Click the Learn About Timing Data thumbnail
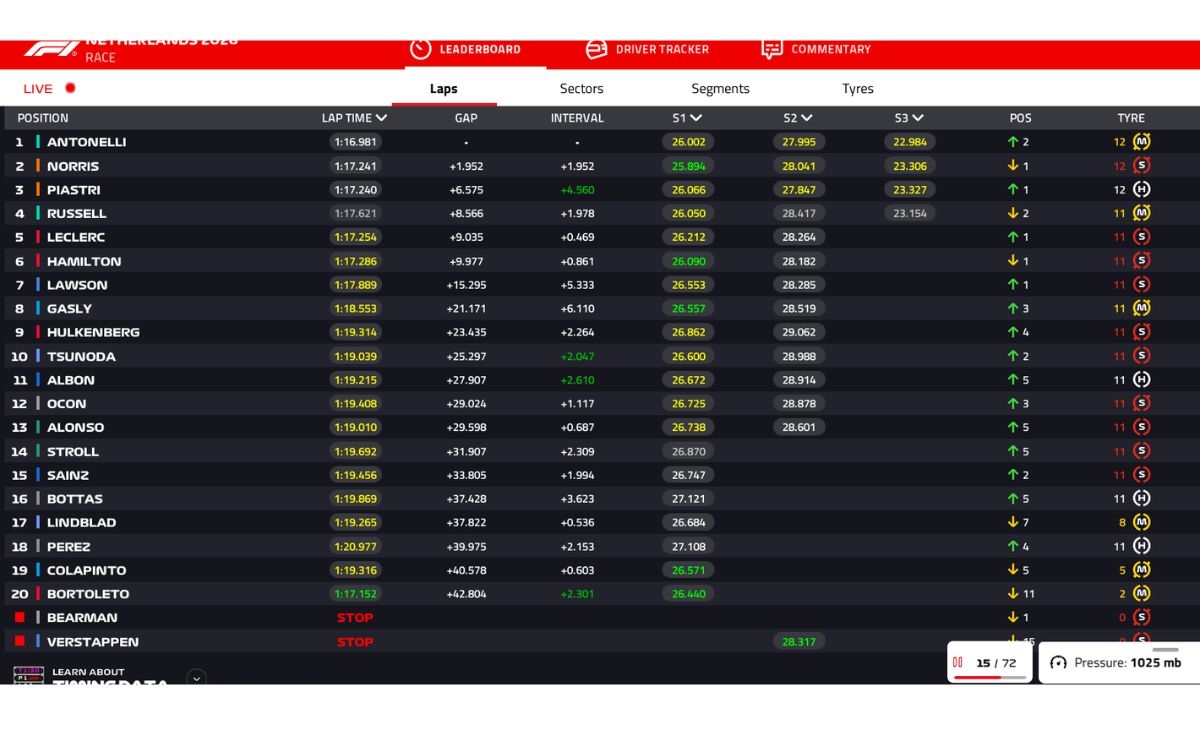 28,675
